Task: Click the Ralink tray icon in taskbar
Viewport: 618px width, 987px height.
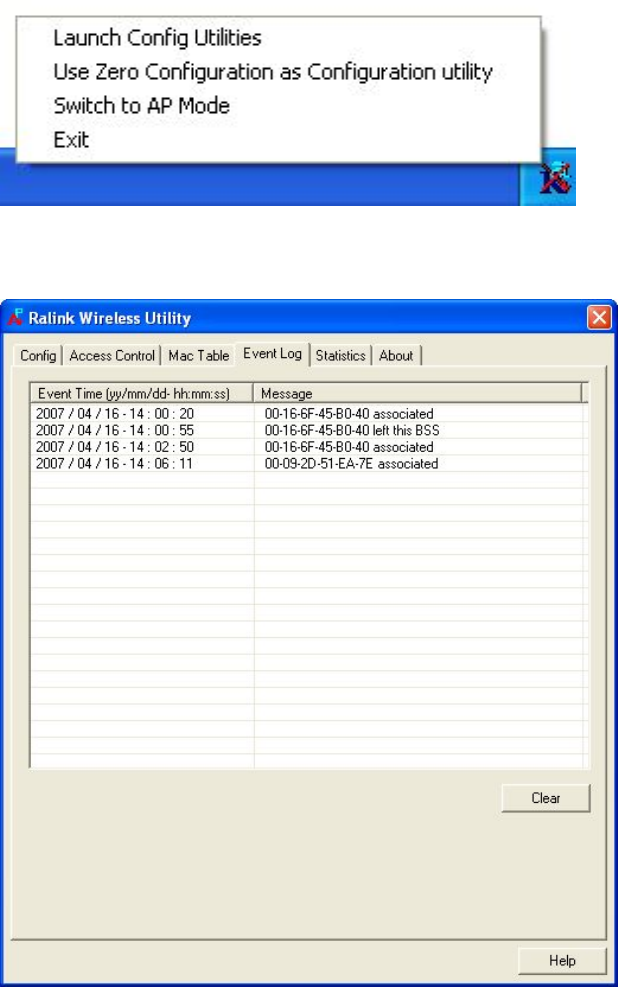Action: click(554, 179)
